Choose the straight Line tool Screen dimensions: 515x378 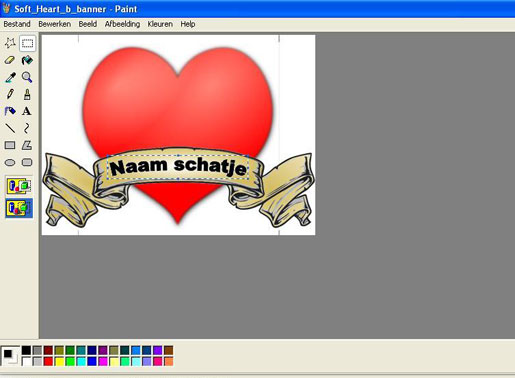(10, 128)
